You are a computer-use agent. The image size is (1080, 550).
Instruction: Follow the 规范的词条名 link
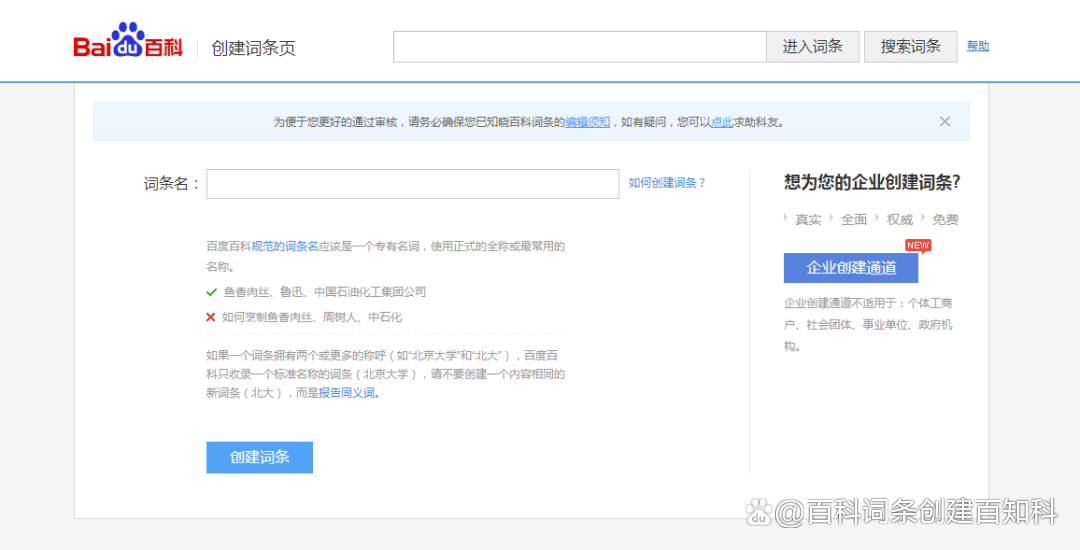coord(284,246)
